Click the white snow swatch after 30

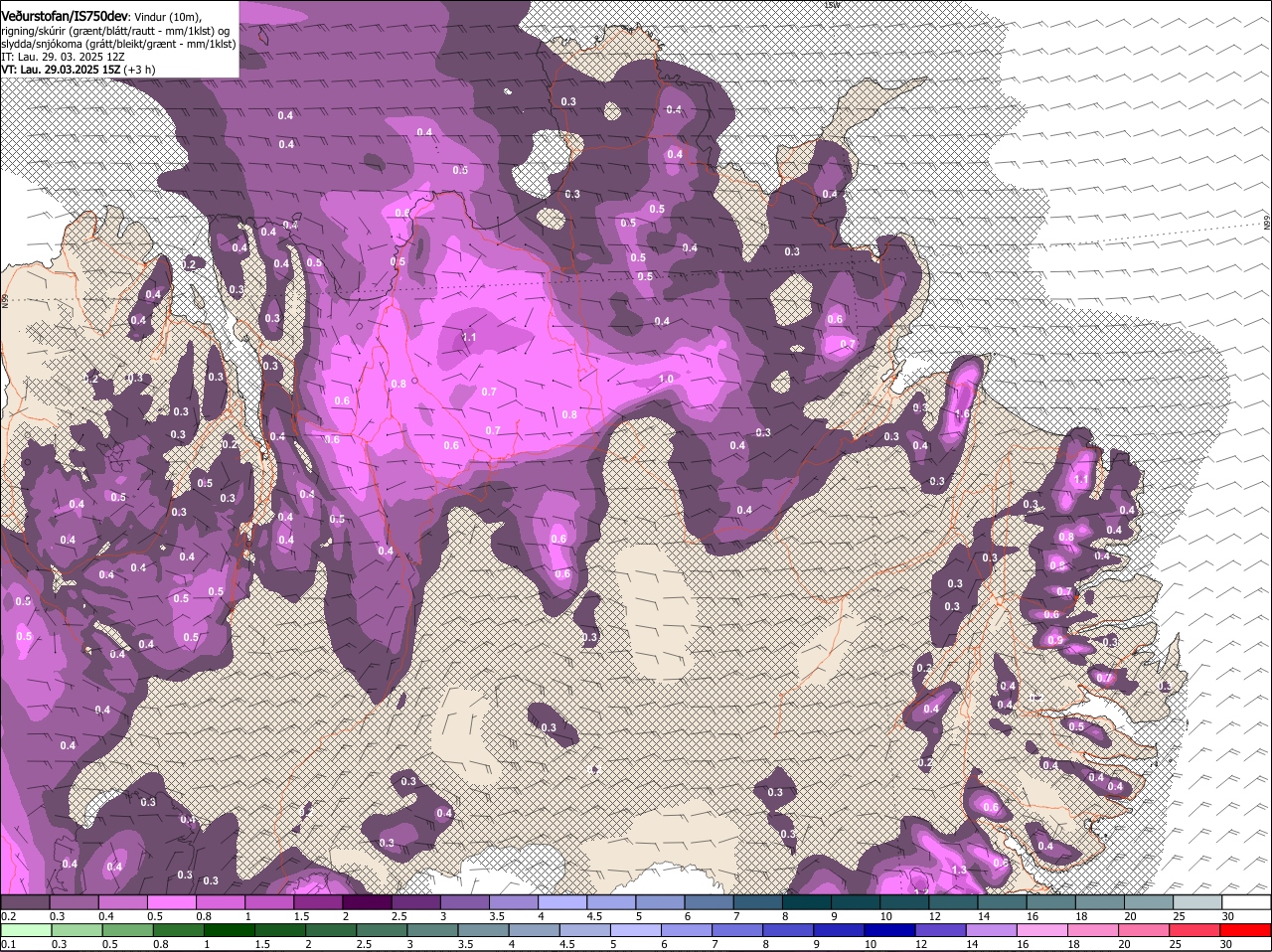pos(1246,901)
